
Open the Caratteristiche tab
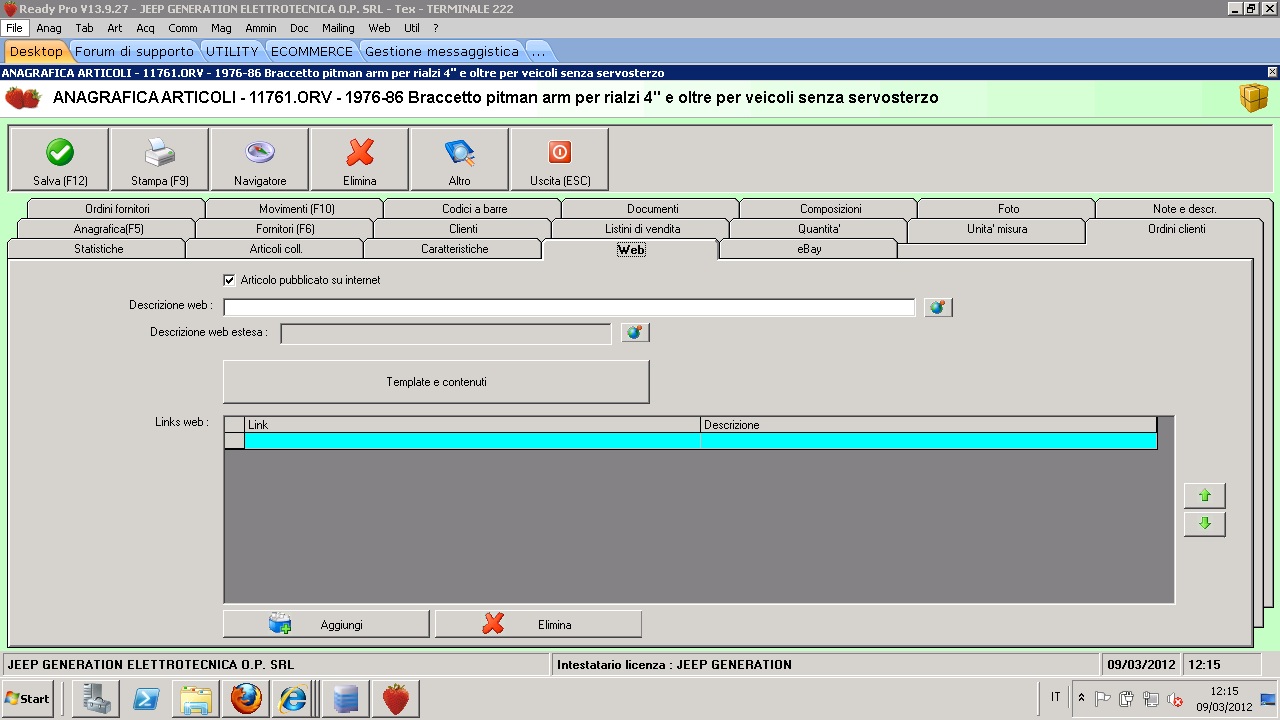tap(454, 249)
